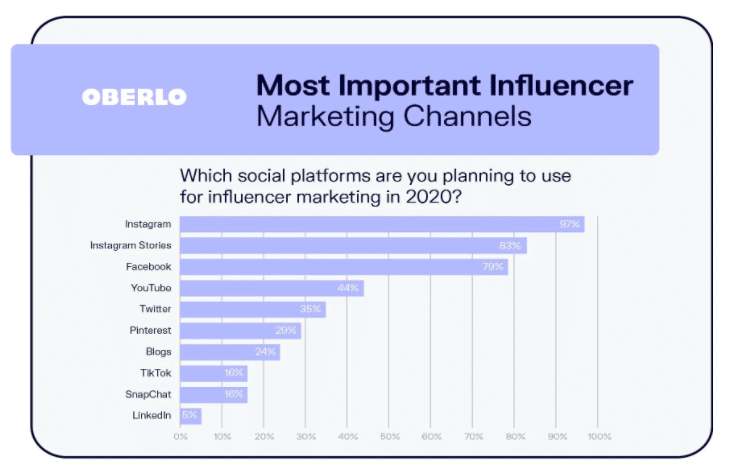Select the LinkedIn 5% bar
Image resolution: width=730 pixels, height=473 pixels.
(x=191, y=416)
